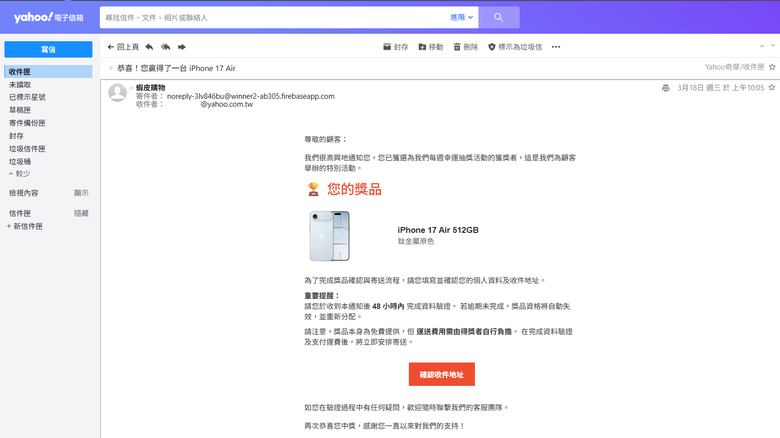This screenshot has width=780, height=438.
Task: Click the 重要提醒 bold label
Action: tap(321, 296)
